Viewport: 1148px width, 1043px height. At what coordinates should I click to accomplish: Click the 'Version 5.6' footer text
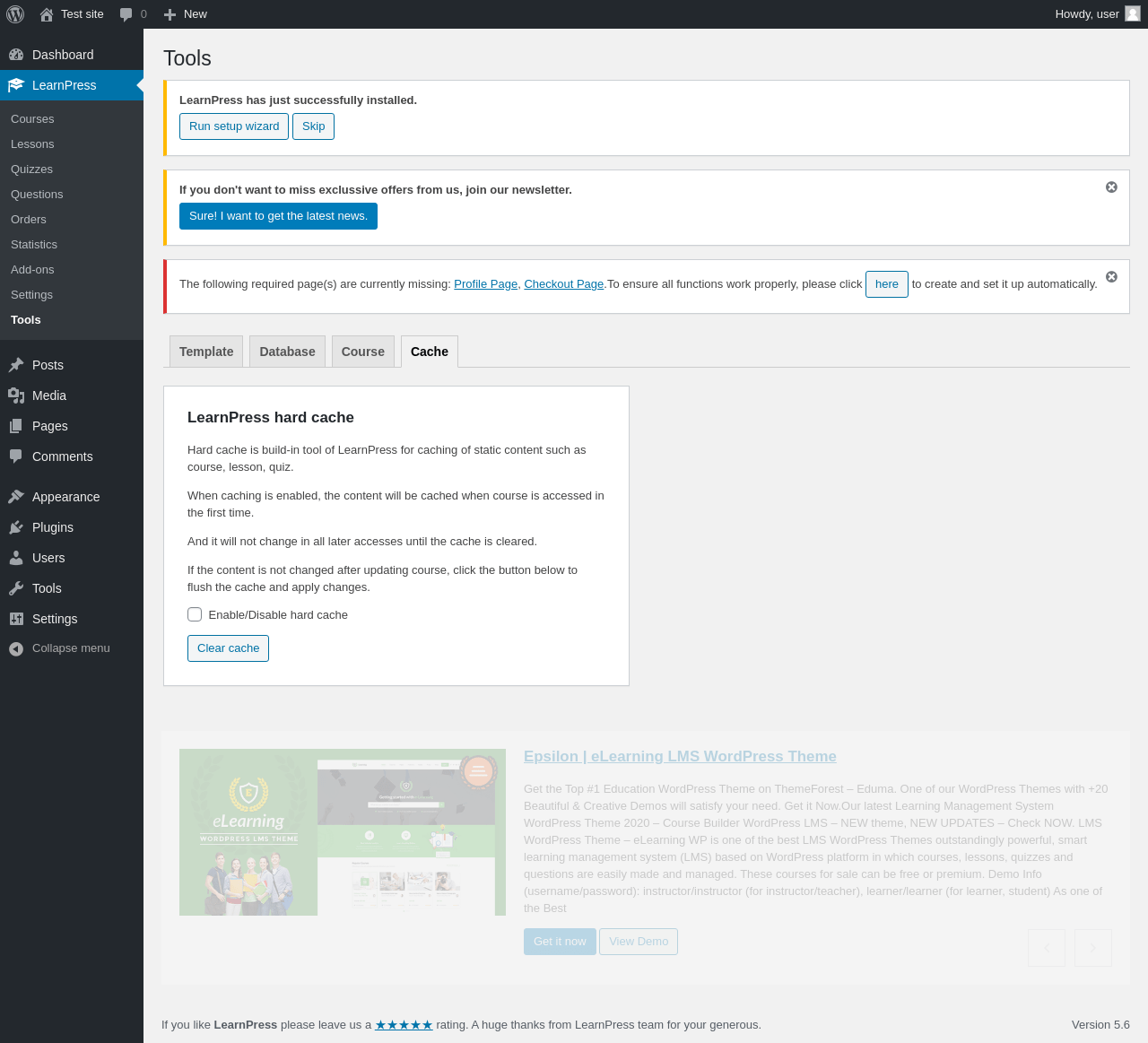(1100, 1025)
